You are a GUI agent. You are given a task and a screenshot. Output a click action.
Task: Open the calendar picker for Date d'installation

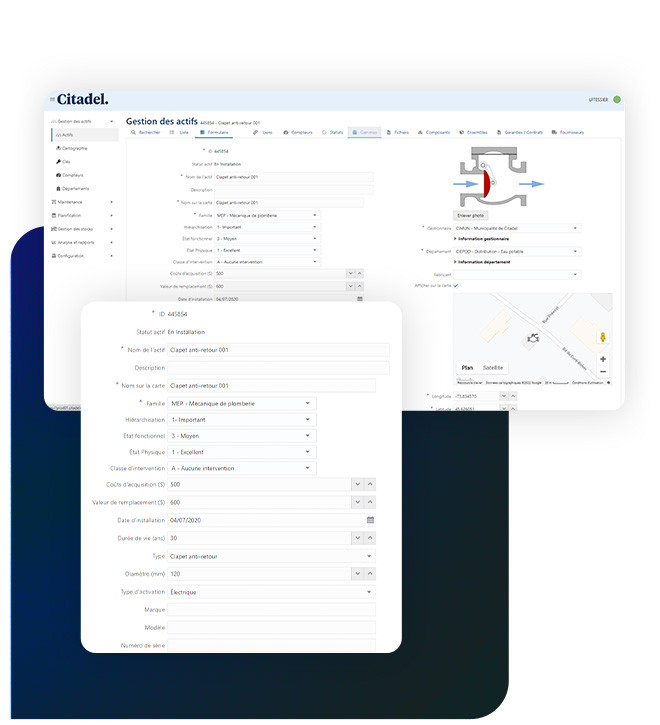point(370,520)
